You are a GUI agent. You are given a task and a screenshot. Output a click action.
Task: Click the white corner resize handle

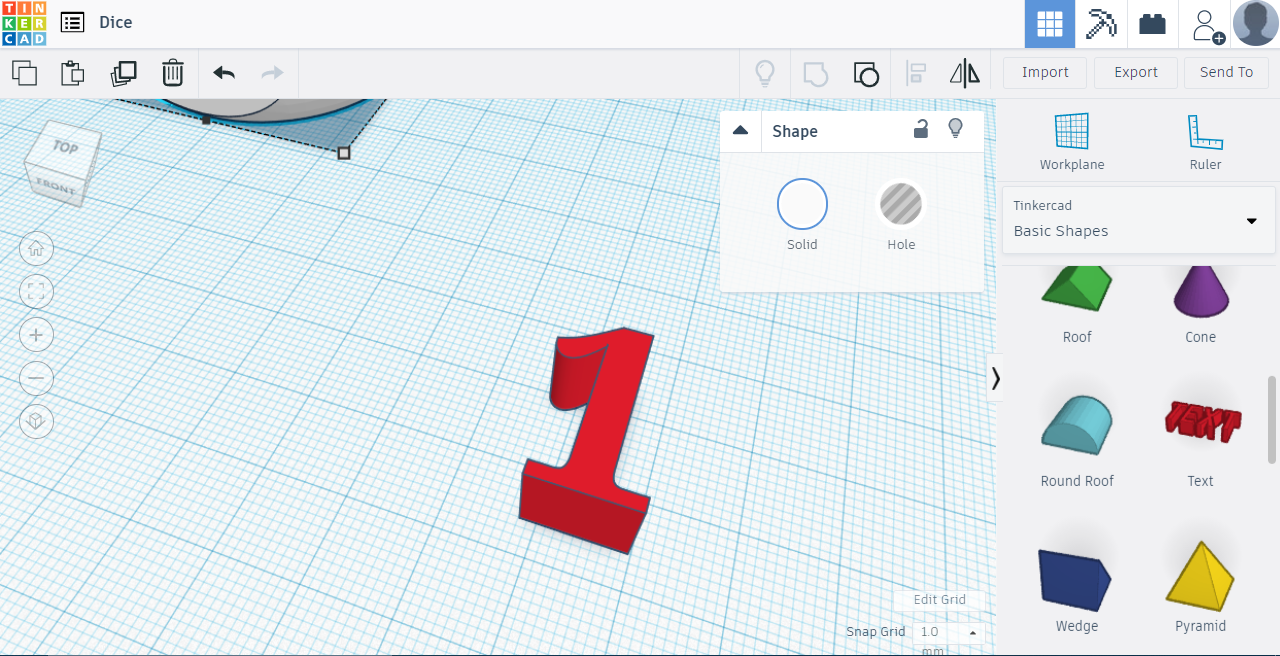[x=344, y=153]
